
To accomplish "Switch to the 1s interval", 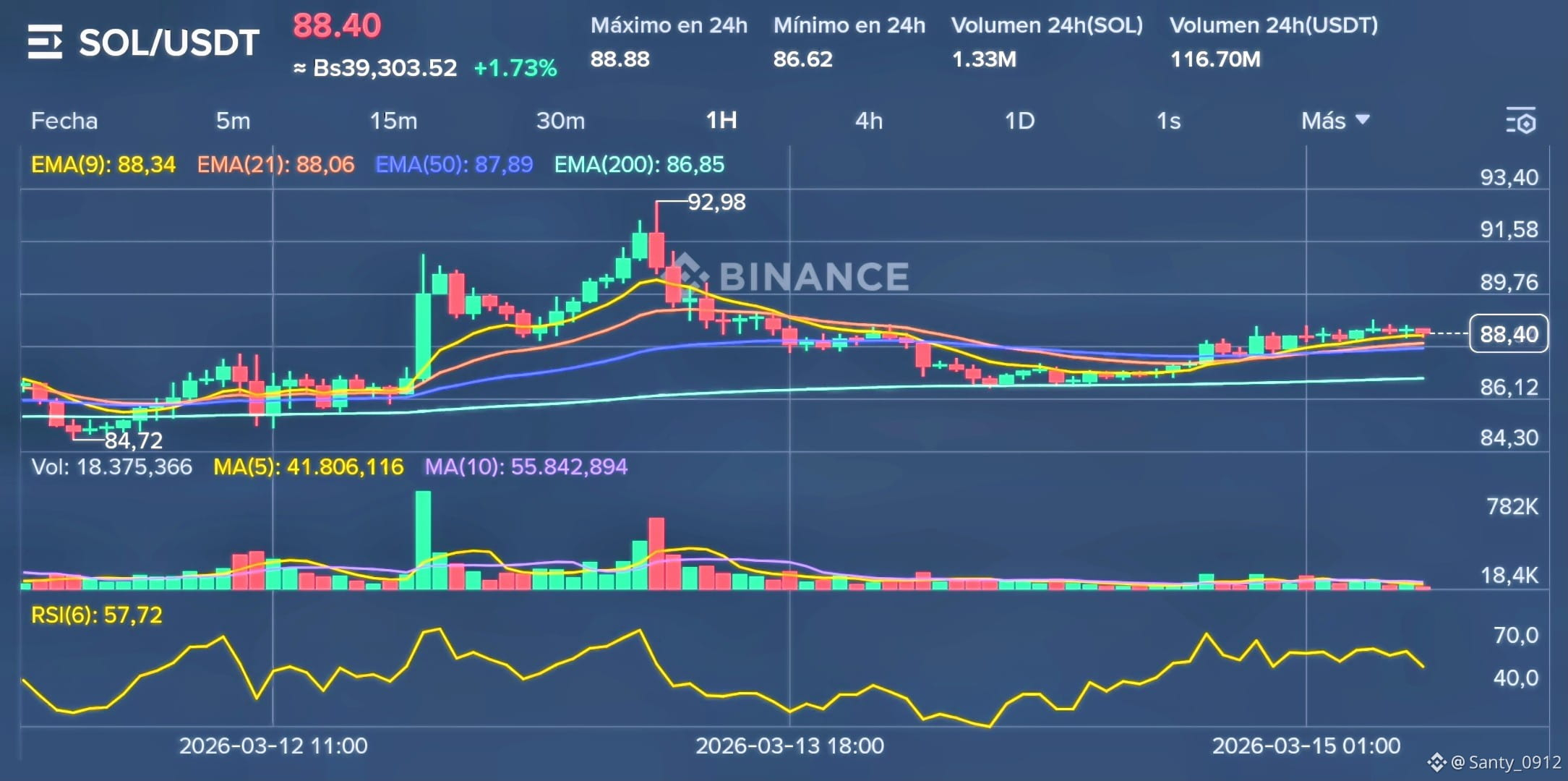I will (1168, 121).
